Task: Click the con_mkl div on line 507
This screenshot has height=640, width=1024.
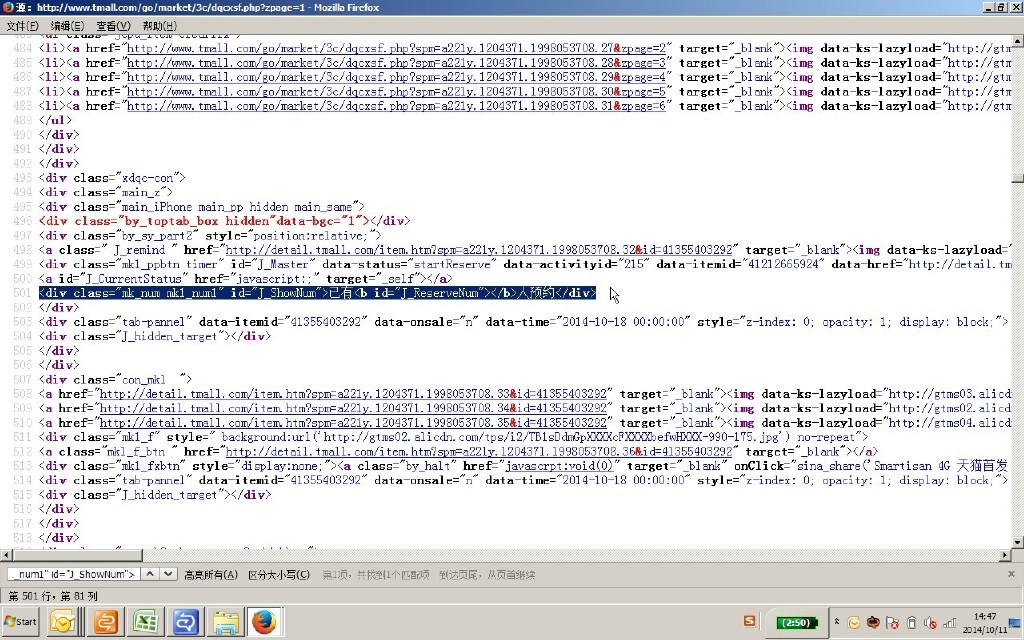Action: (115, 379)
